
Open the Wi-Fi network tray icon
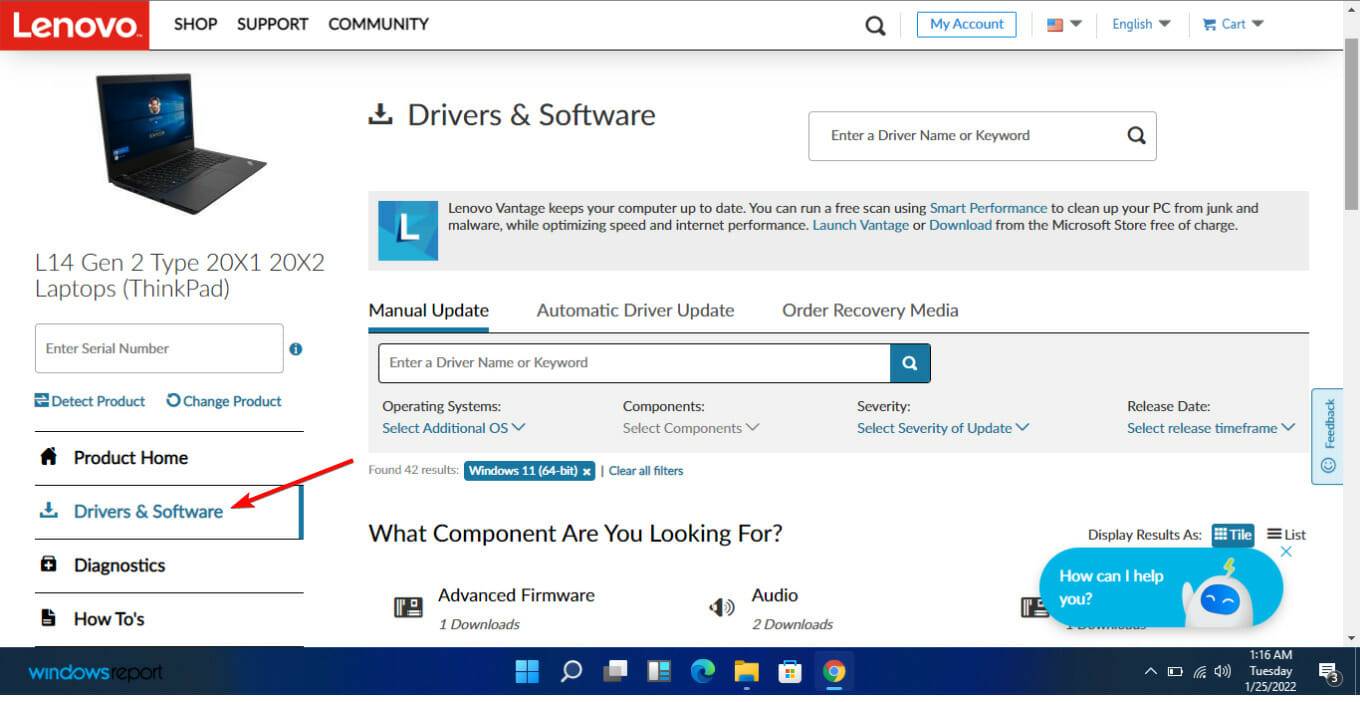tap(1199, 672)
